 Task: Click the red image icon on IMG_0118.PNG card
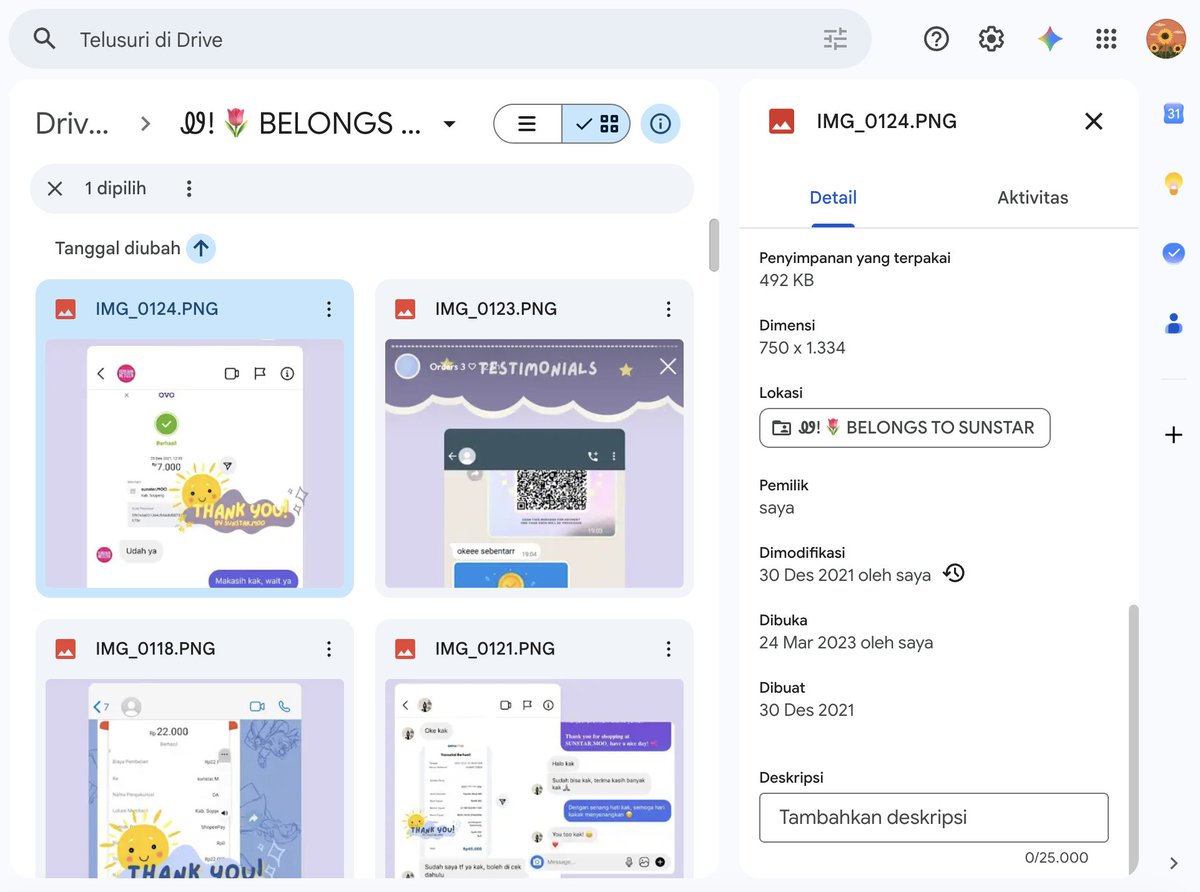[x=65, y=649]
